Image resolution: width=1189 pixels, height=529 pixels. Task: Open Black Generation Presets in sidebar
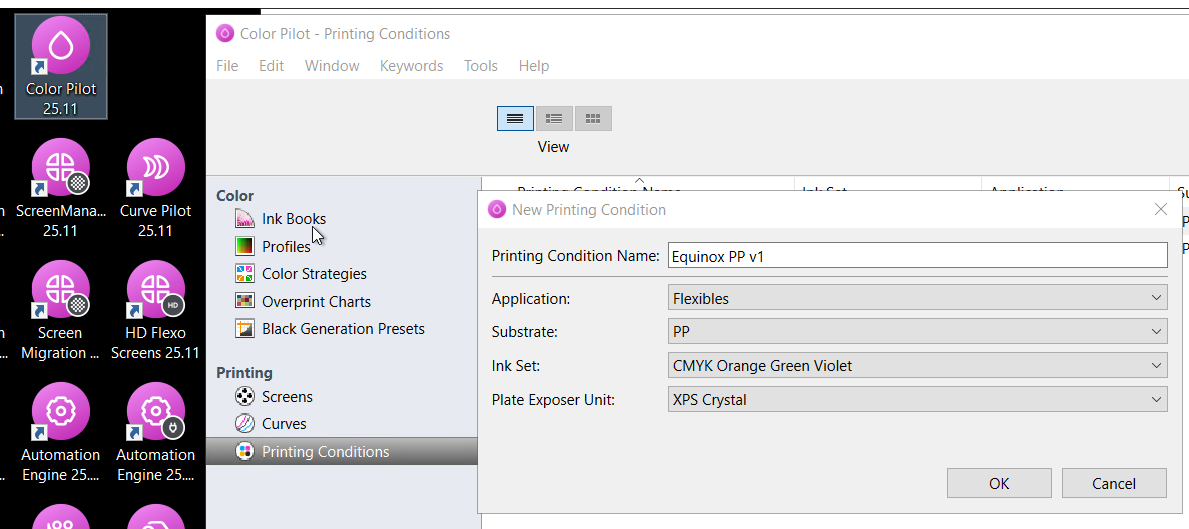click(343, 329)
